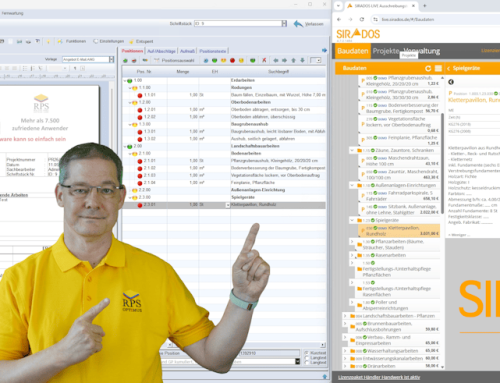500x383 pixels.
Task: Collapse the 2.00 Landschaftsbauarbeiten tree node
Action: click(125, 146)
